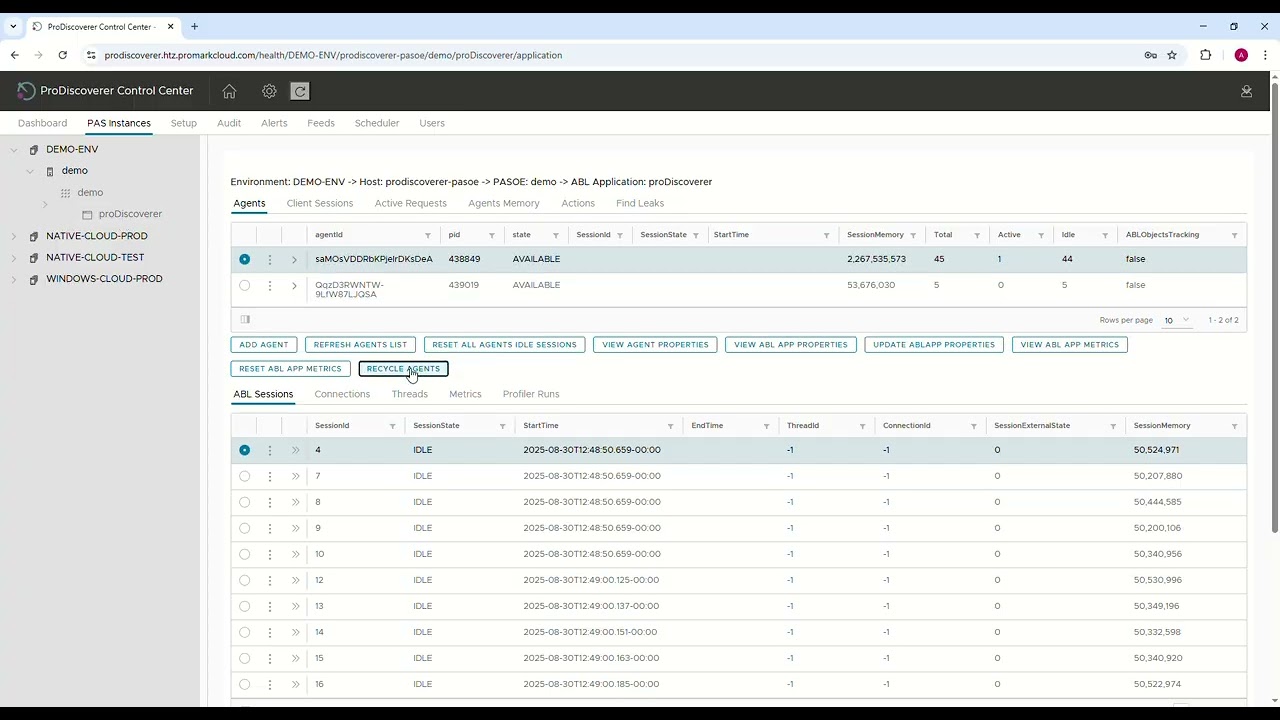Switch to the Client Sessions tab
This screenshot has height=720, width=1280.
pyautogui.click(x=320, y=203)
